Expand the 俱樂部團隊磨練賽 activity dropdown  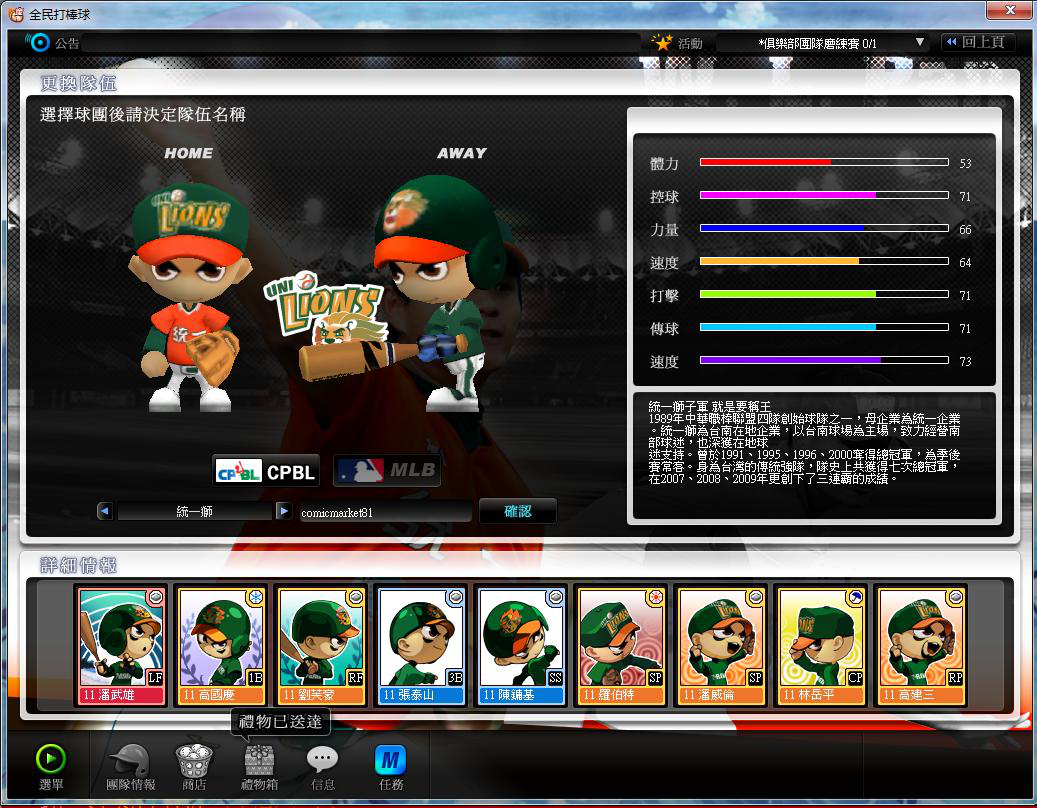point(920,42)
